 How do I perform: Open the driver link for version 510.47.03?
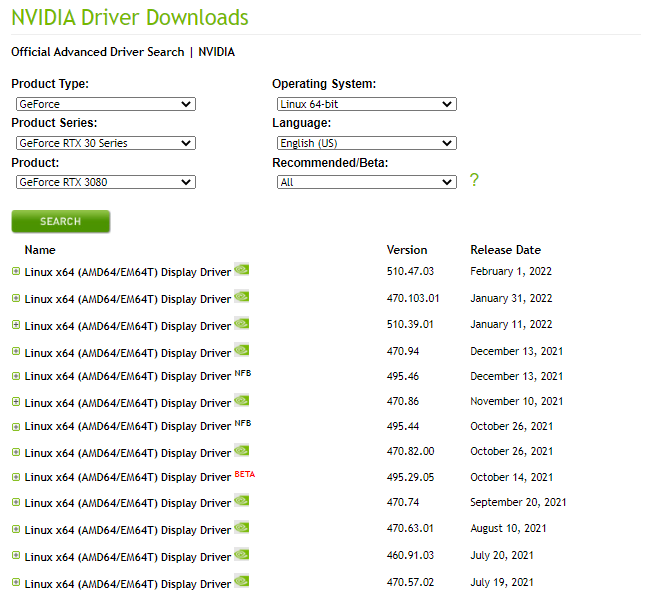click(128, 272)
